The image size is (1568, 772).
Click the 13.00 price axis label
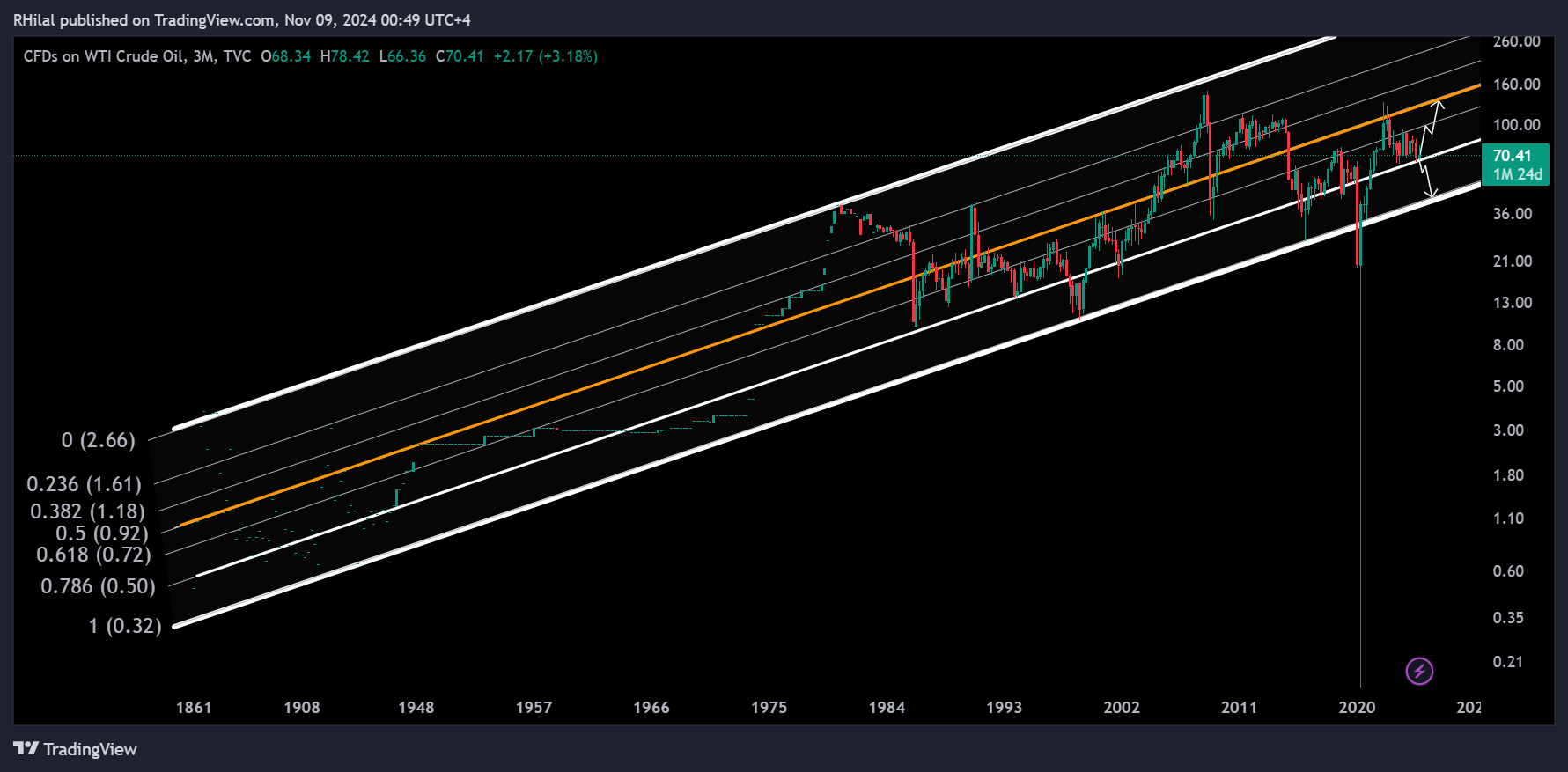coord(1513,303)
